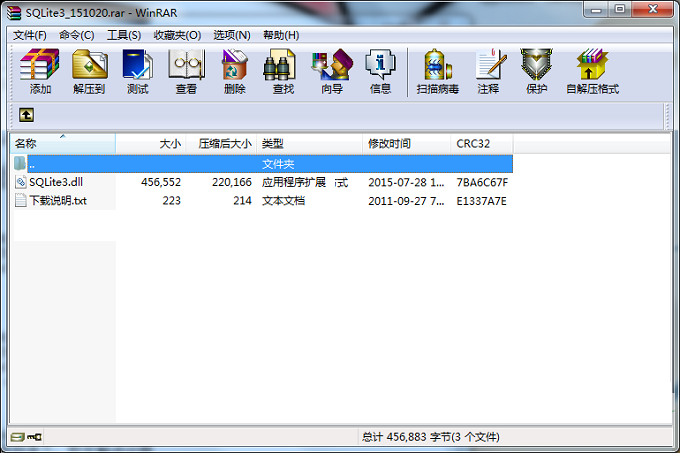The height and width of the screenshot is (453, 680).
Task: Open the 文件(F) menu
Action: click(29, 35)
